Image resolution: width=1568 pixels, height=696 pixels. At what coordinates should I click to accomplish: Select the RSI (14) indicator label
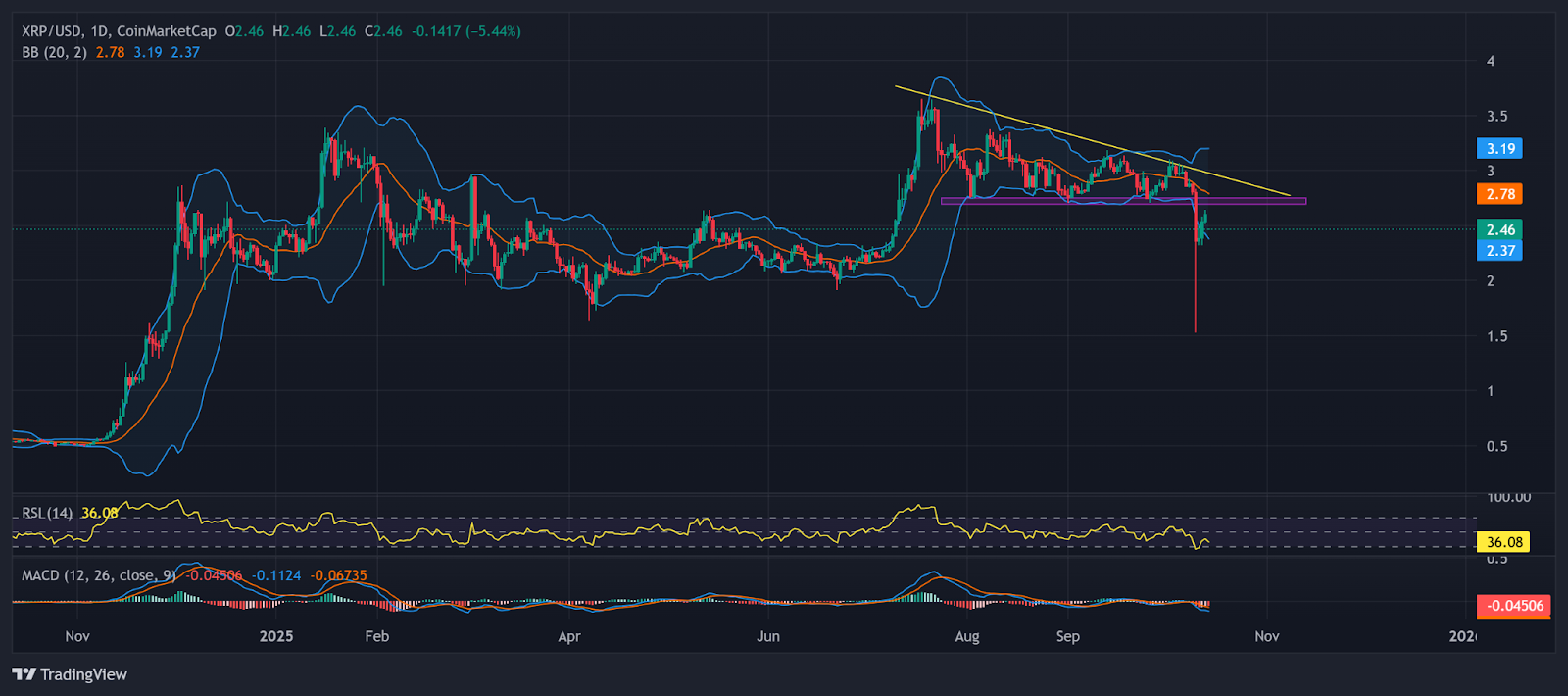[x=47, y=513]
